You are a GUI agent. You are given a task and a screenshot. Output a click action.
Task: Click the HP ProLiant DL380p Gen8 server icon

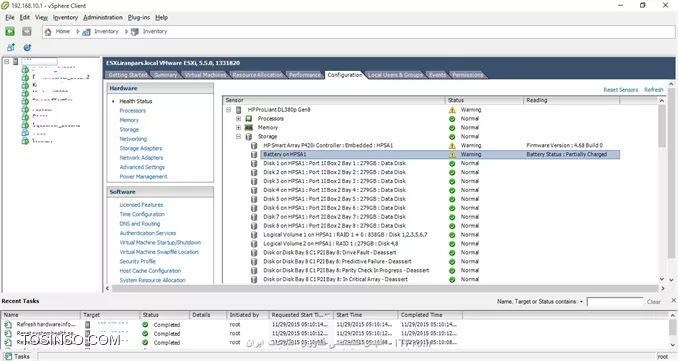tap(238, 110)
